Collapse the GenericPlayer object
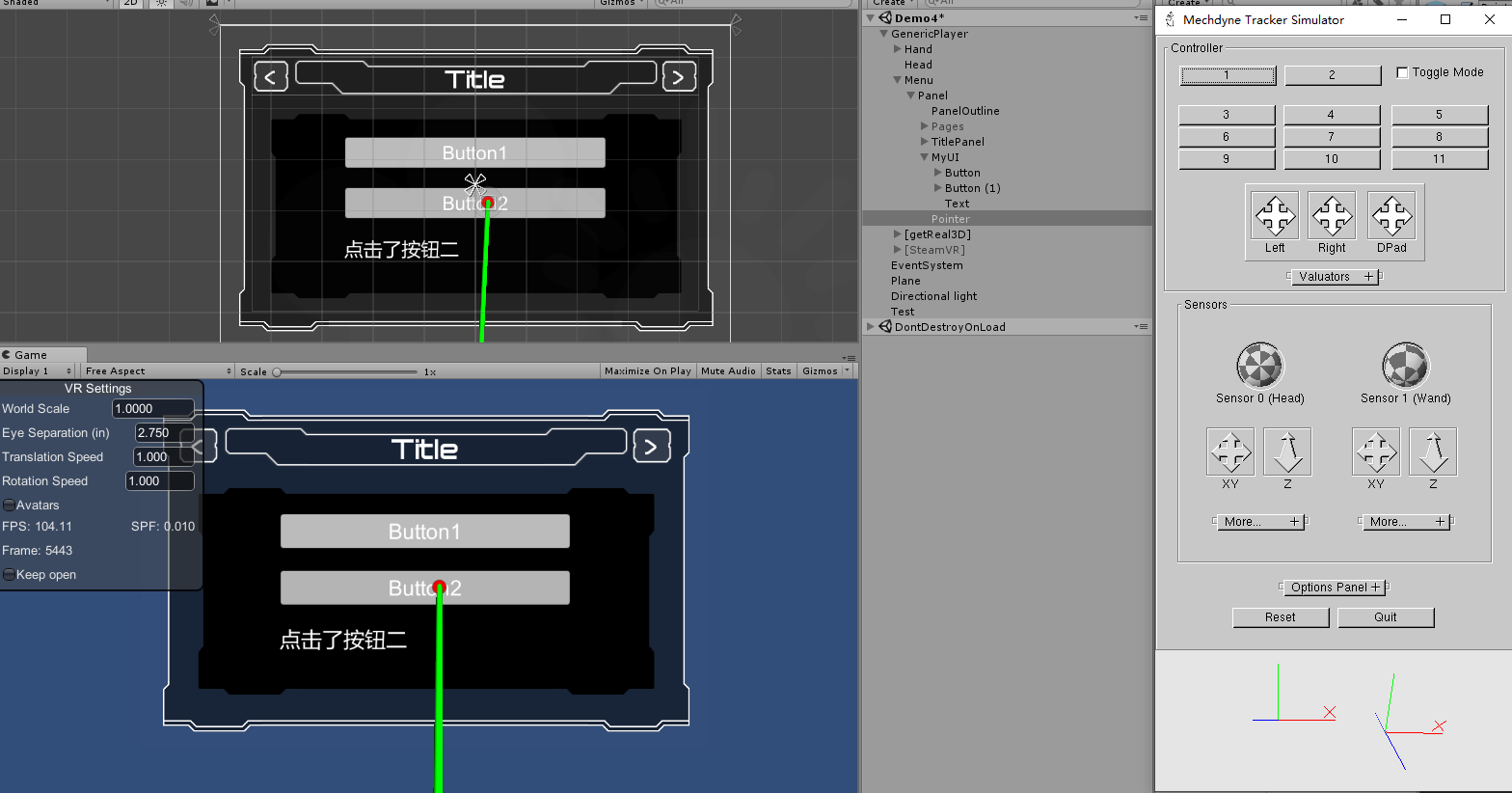 [x=884, y=34]
